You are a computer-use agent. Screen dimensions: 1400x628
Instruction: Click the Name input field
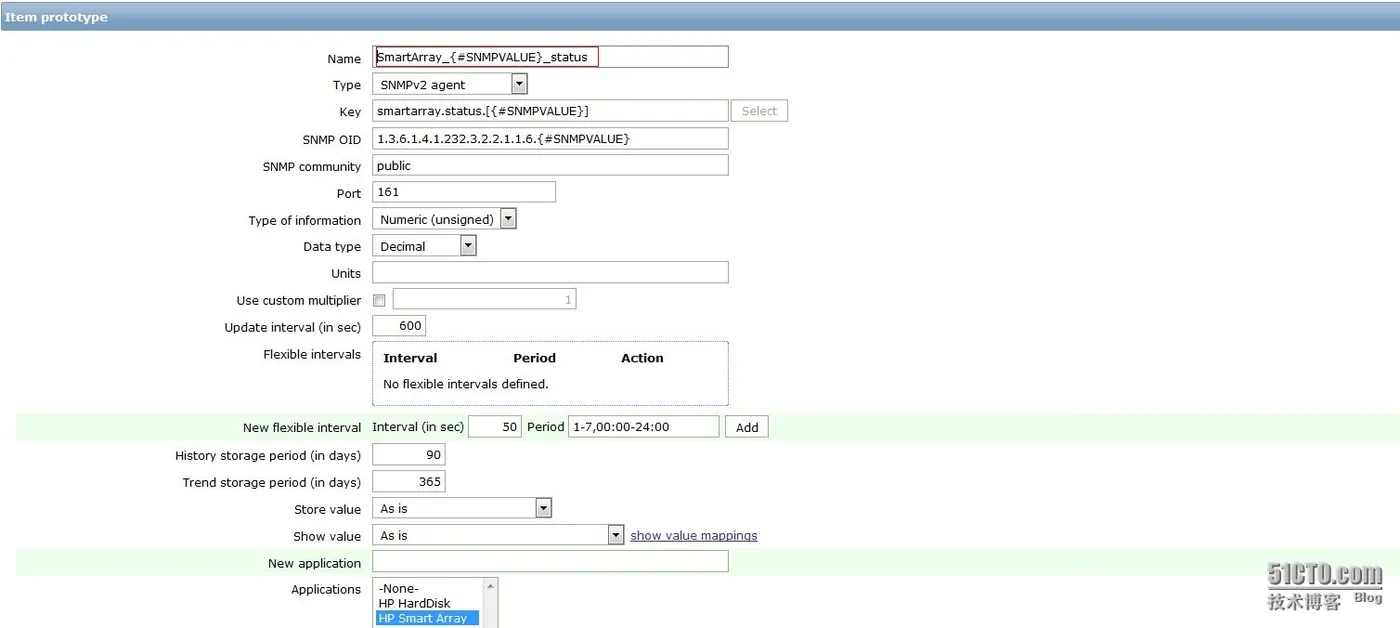pos(550,57)
